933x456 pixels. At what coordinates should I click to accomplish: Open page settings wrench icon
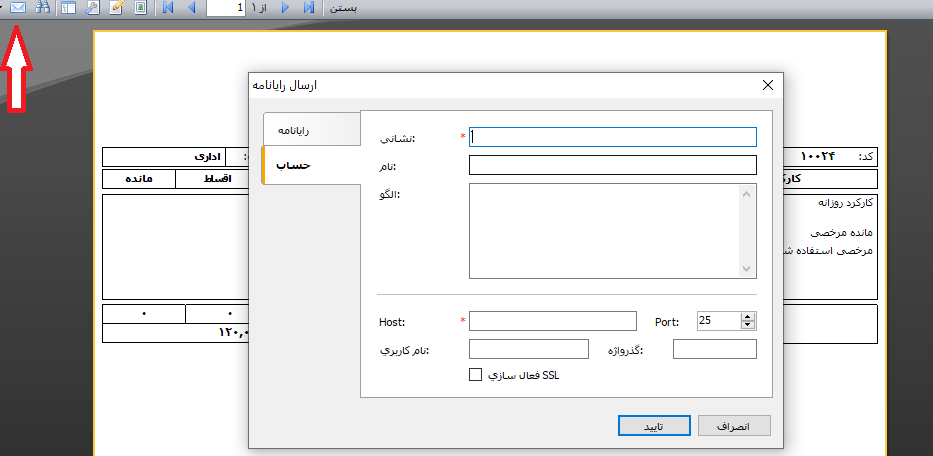pyautogui.click(x=92, y=8)
